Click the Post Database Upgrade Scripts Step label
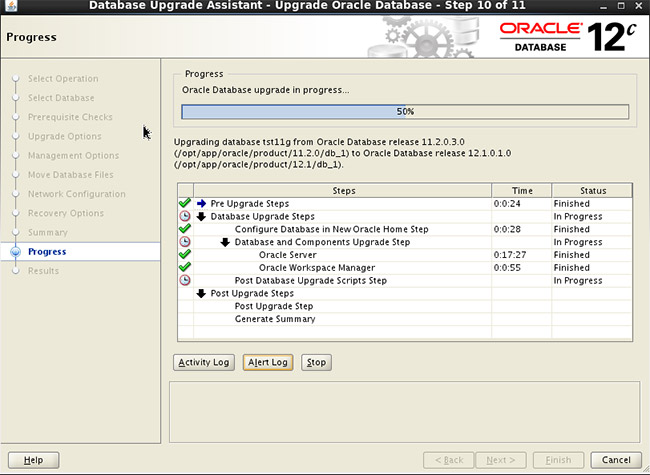 (310, 281)
